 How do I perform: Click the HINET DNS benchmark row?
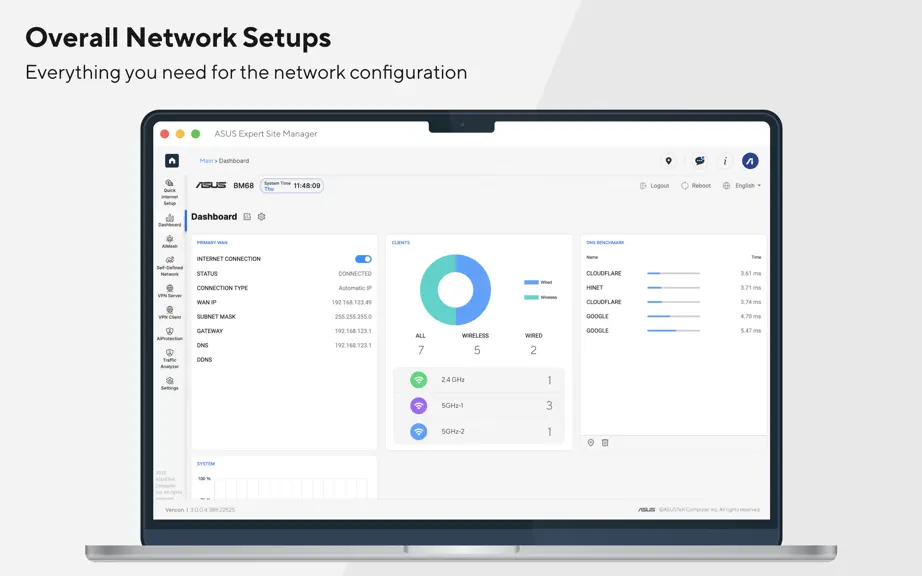point(673,287)
